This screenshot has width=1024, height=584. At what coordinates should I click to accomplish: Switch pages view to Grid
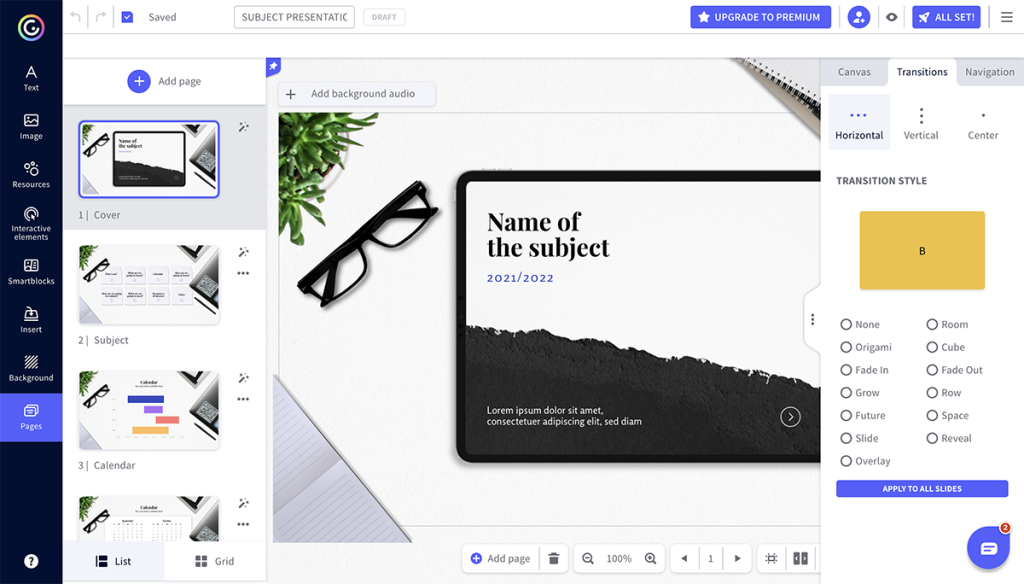point(215,561)
